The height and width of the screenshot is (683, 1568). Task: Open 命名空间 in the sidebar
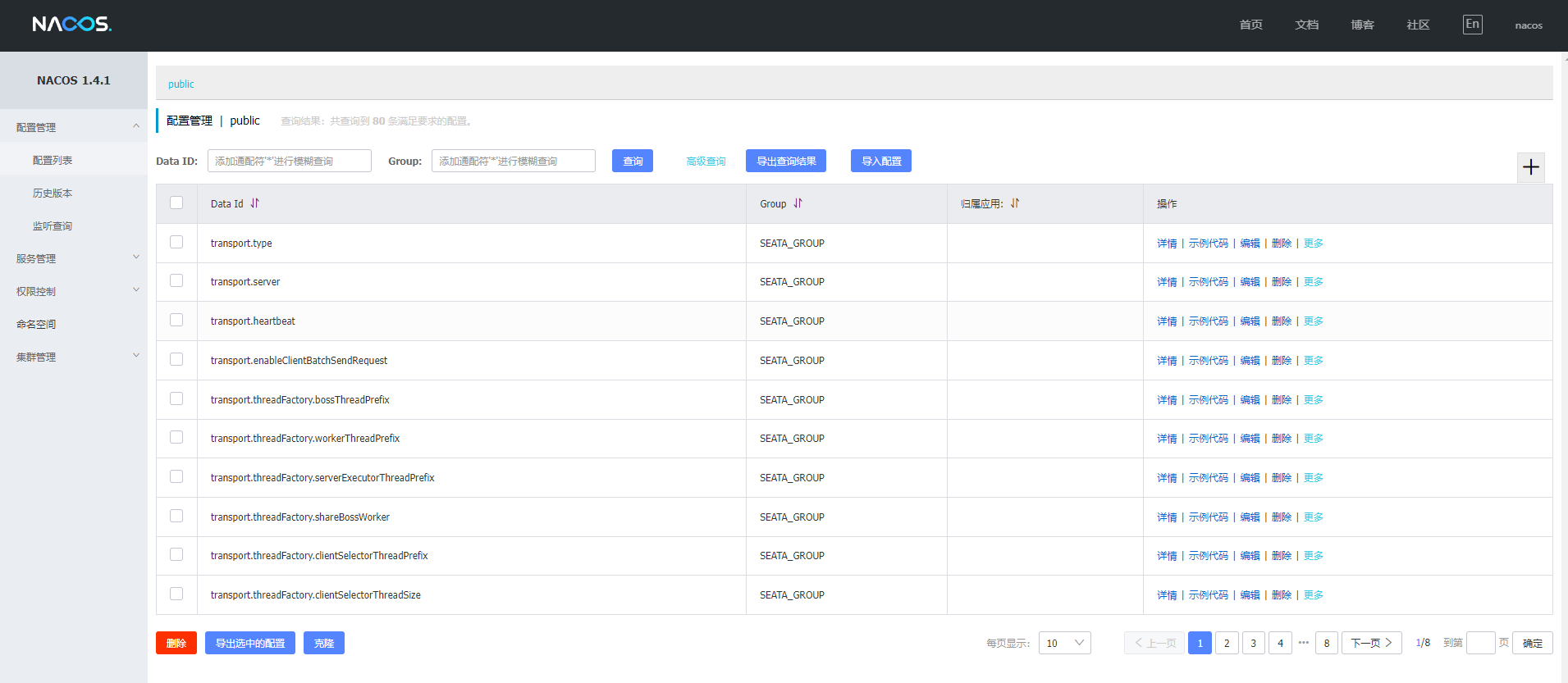pyautogui.click(x=36, y=324)
